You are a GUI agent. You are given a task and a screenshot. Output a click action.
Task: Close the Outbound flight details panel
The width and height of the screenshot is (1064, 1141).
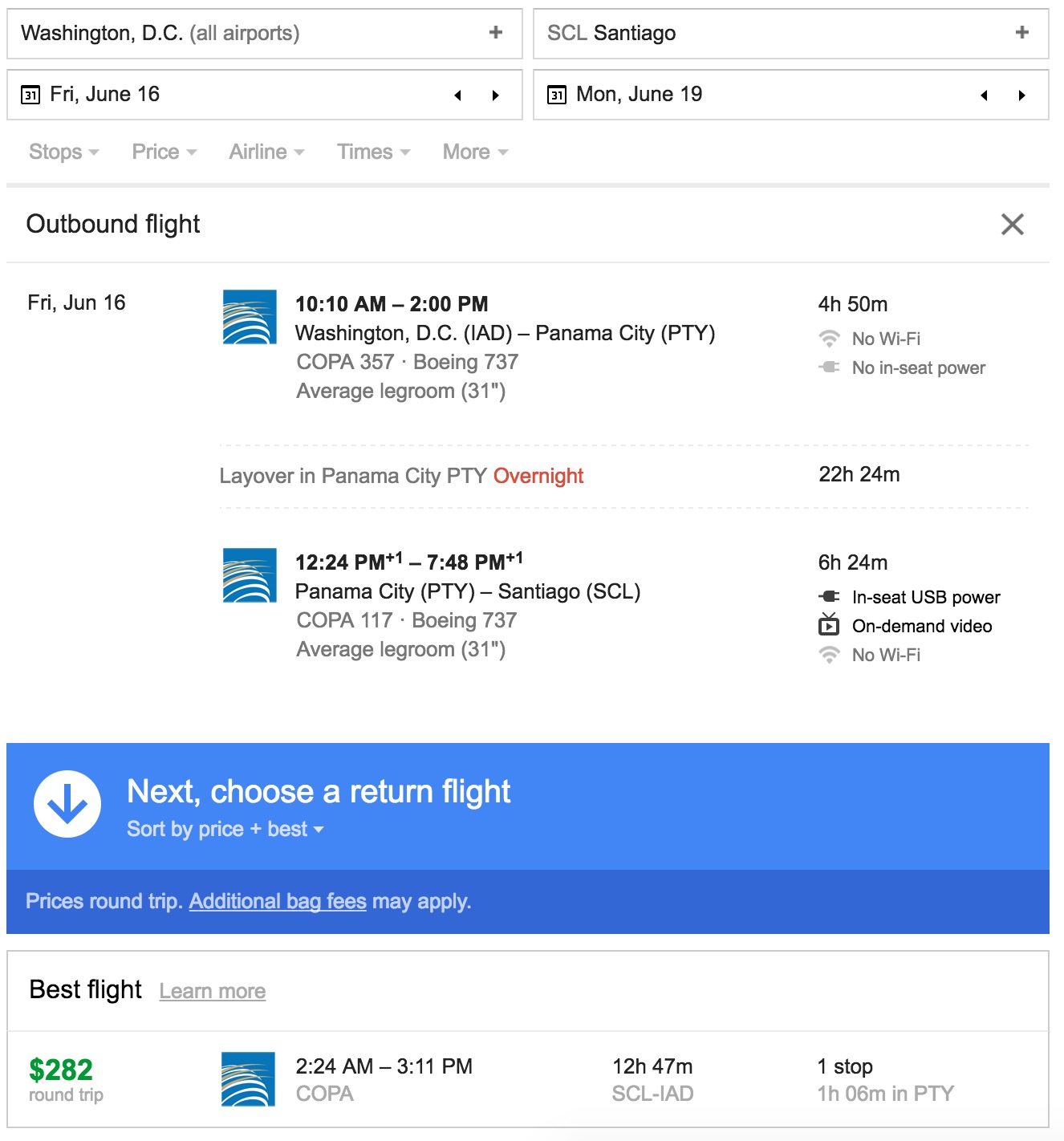tap(1013, 225)
